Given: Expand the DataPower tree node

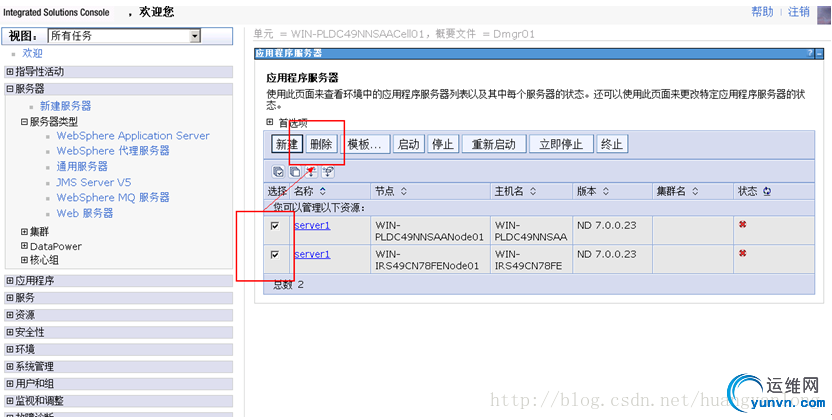Looking at the screenshot, I should (24, 246).
